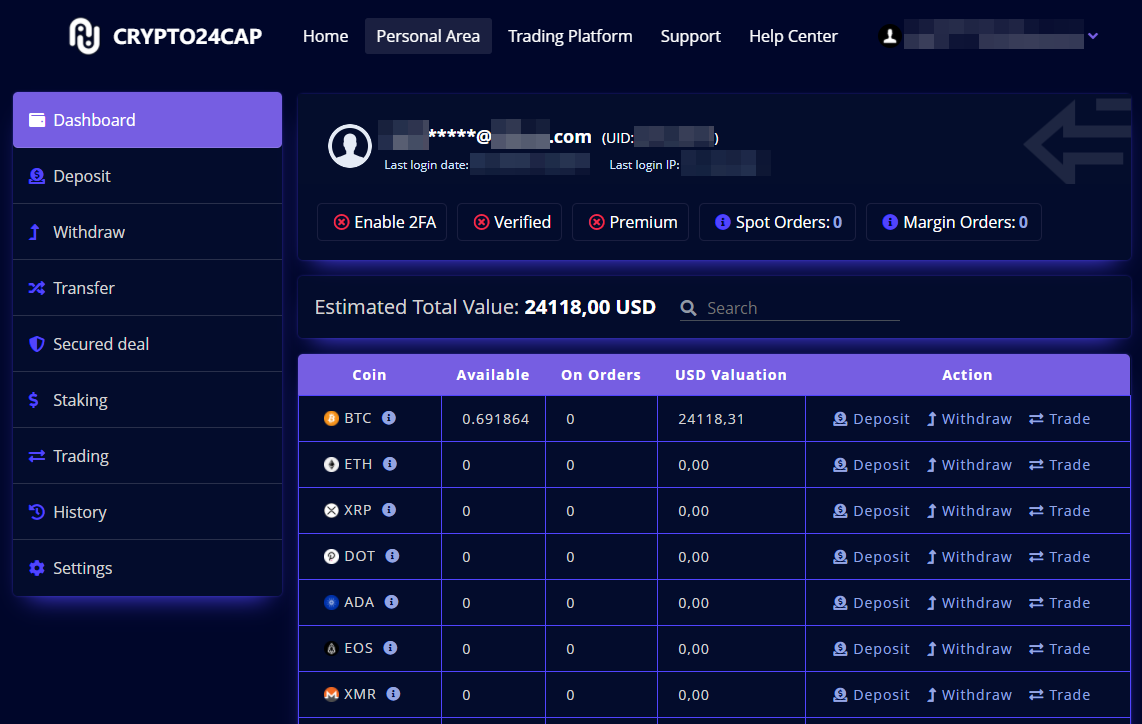The width and height of the screenshot is (1142, 724).
Task: Click the Premium status badge
Action: 633,222
